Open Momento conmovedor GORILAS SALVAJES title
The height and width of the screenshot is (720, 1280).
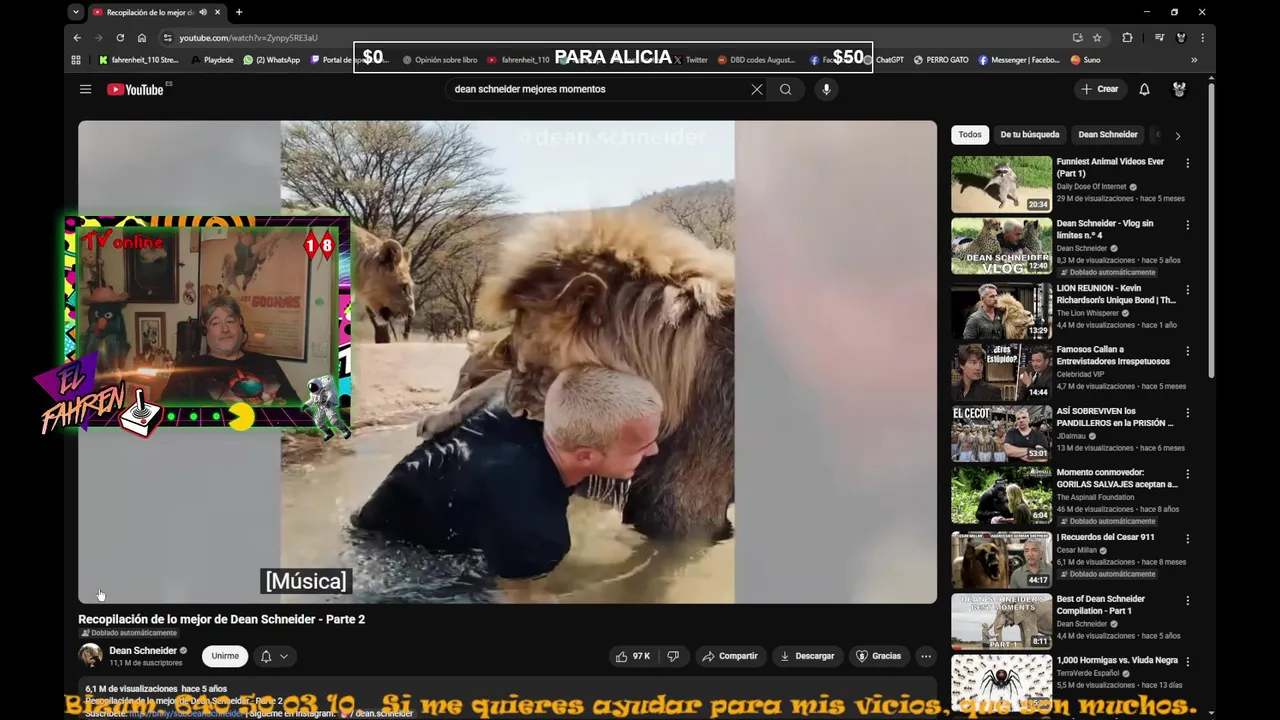click(x=1117, y=478)
